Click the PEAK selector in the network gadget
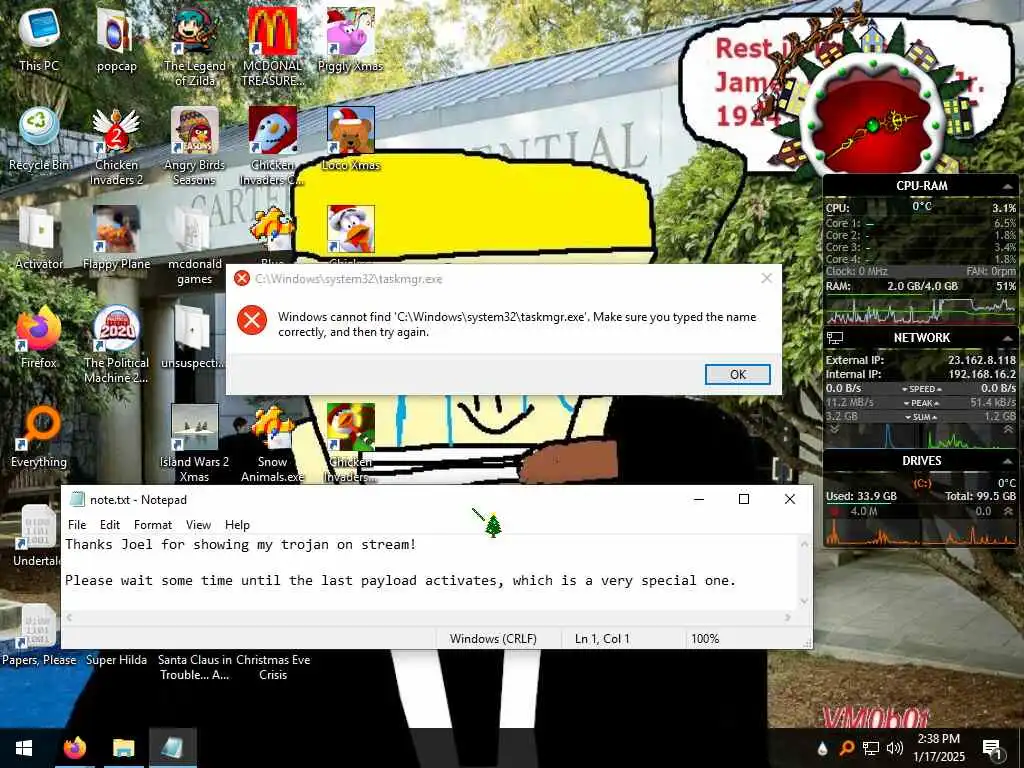The image size is (1024, 768). click(x=921, y=403)
